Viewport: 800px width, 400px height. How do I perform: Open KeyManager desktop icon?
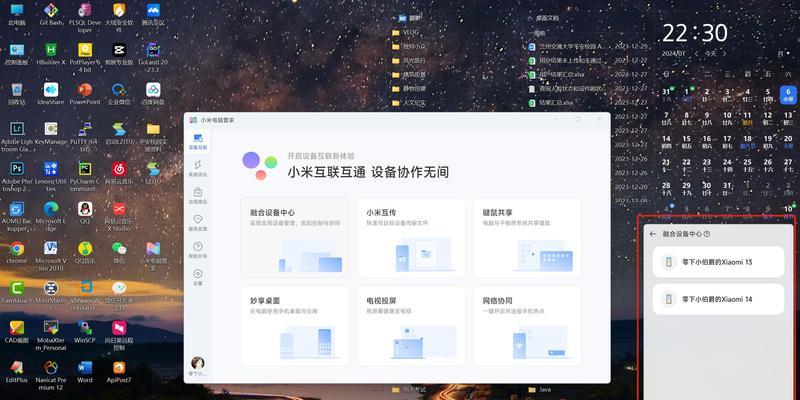coord(51,133)
